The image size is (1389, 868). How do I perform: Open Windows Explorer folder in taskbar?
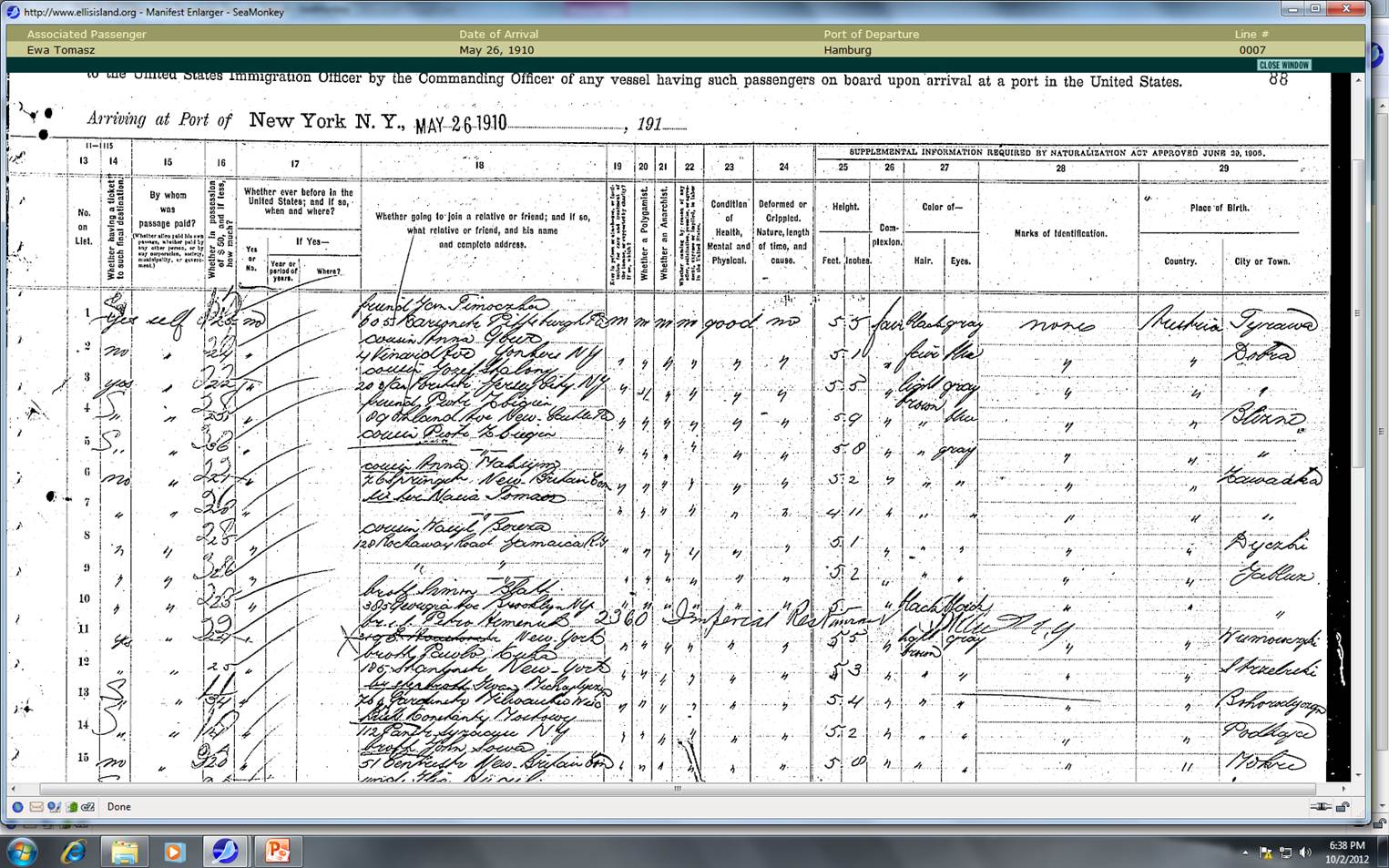[x=124, y=853]
